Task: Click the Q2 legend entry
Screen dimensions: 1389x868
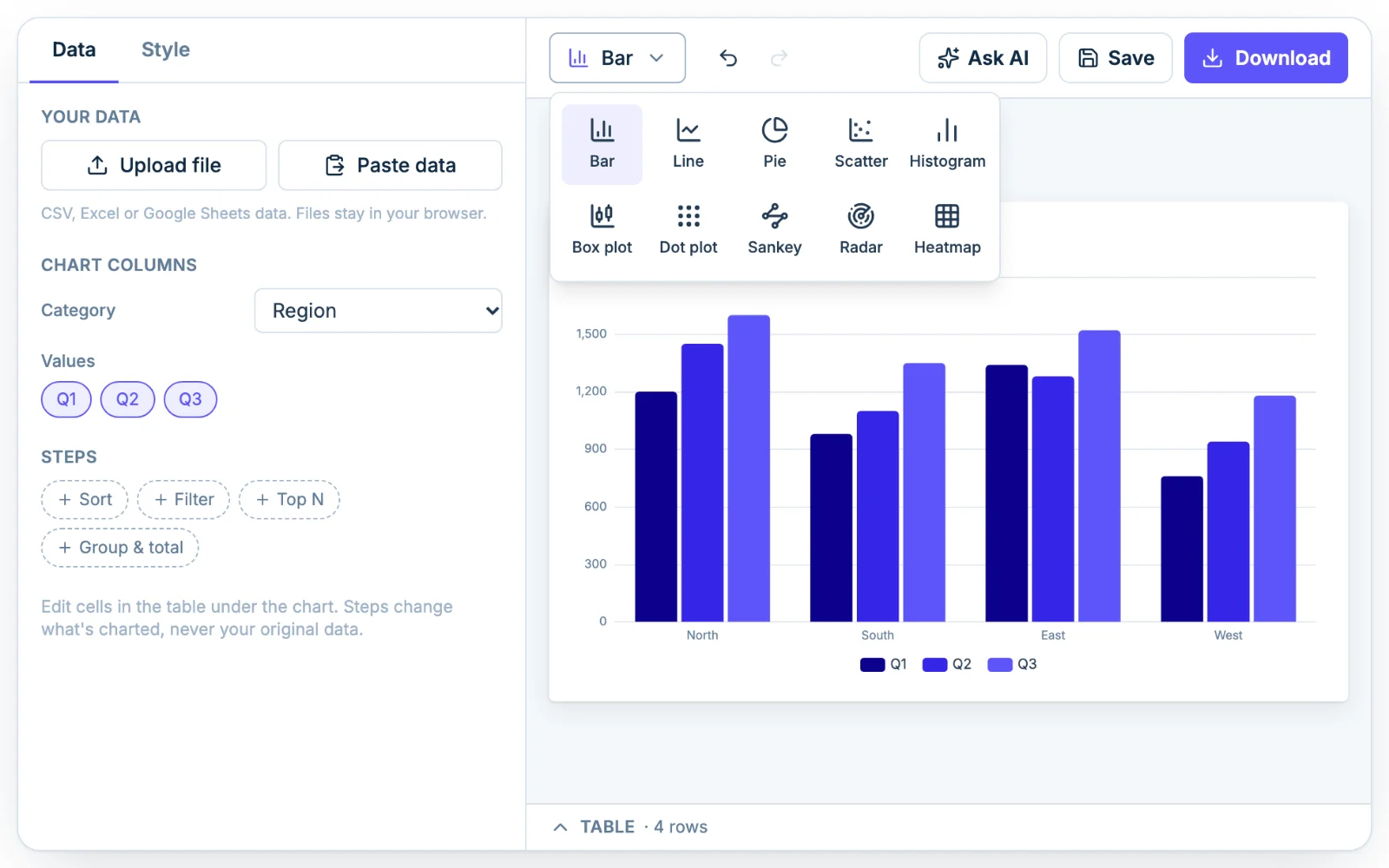Action: pos(946,665)
